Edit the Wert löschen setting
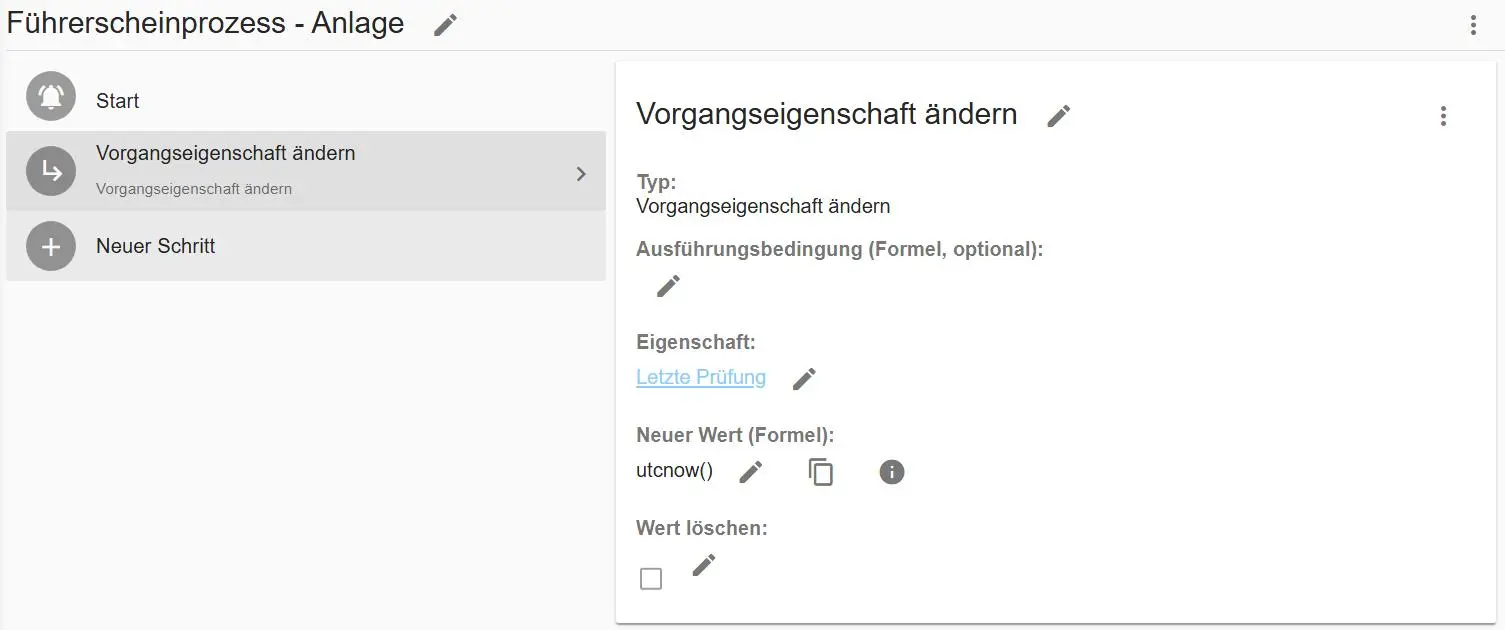This screenshot has height=630, width=1505. (704, 565)
